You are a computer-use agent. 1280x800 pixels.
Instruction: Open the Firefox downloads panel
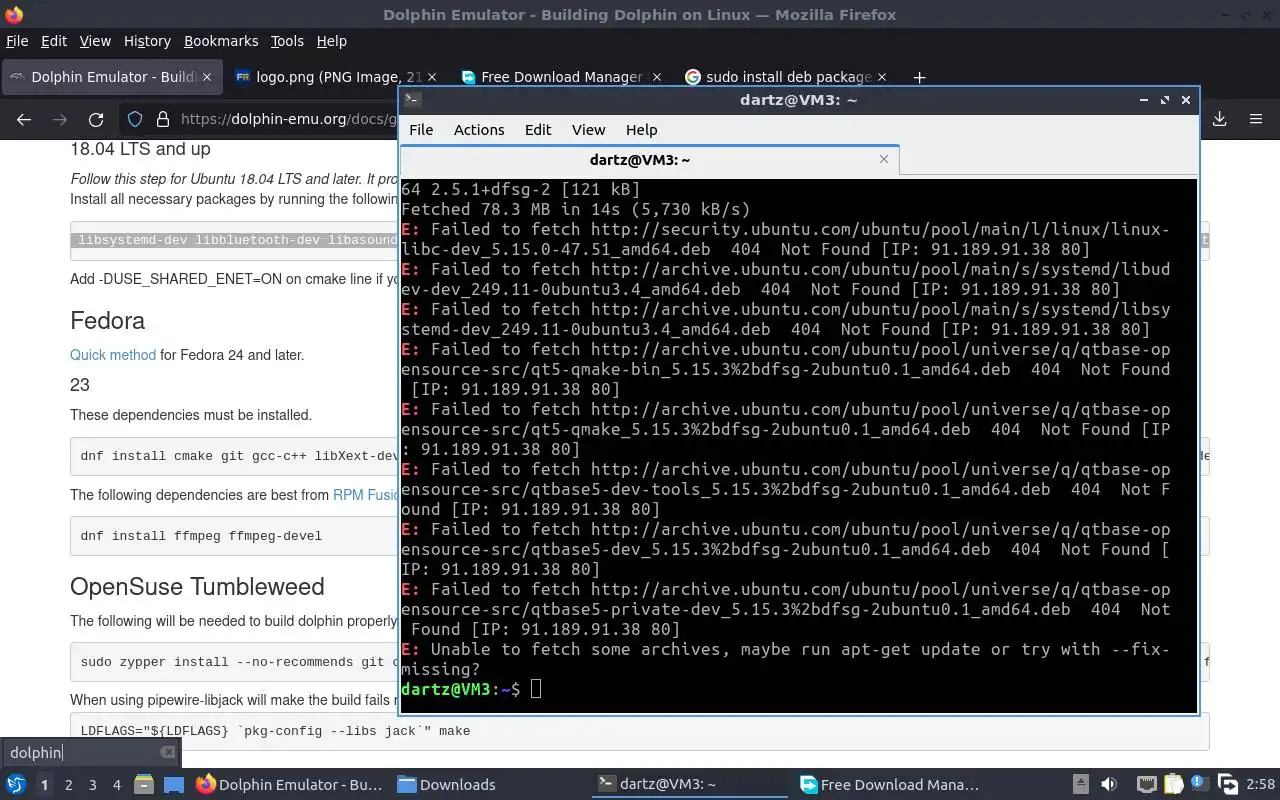(x=1220, y=119)
